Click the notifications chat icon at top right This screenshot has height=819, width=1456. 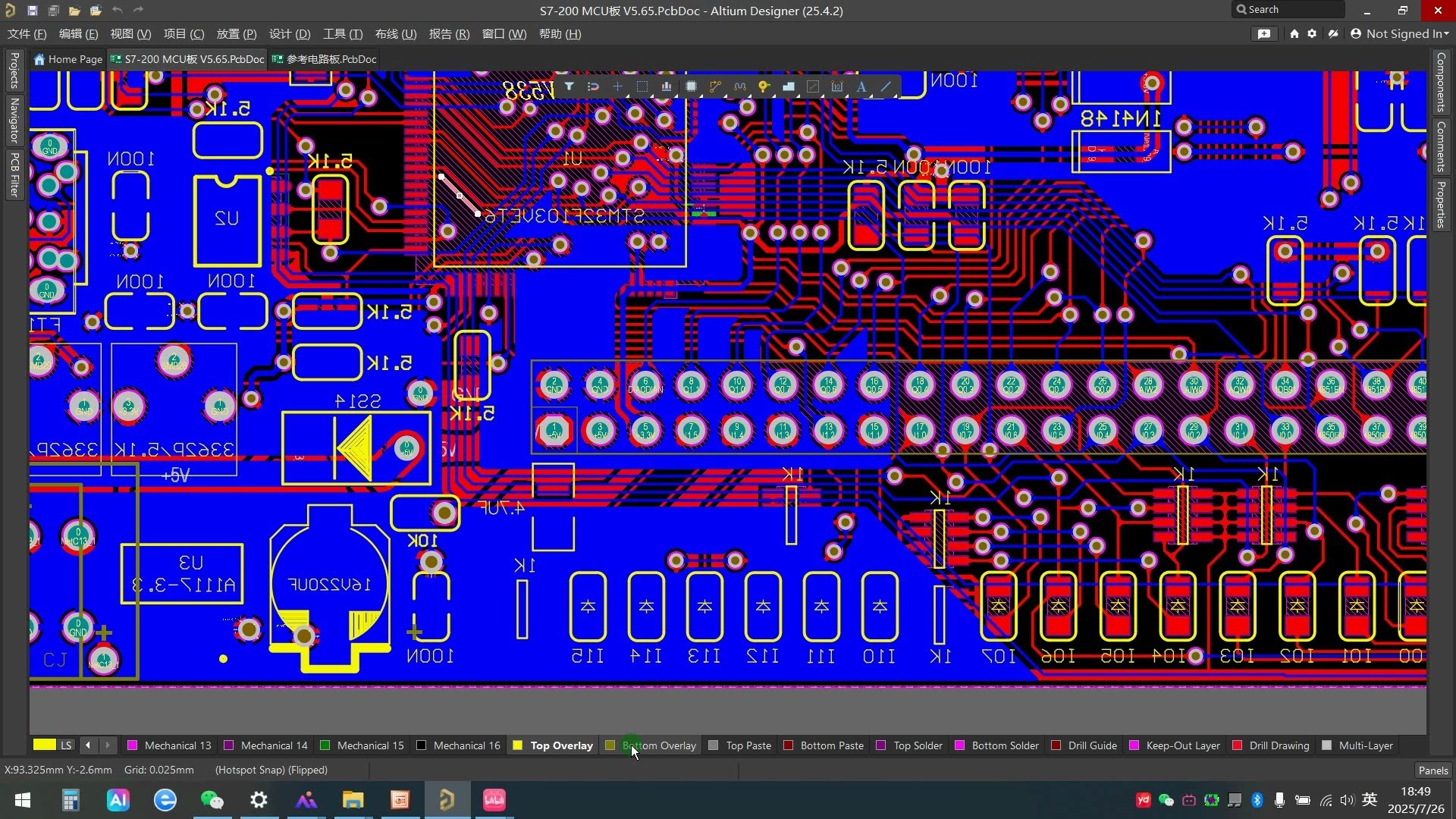coord(1263,33)
